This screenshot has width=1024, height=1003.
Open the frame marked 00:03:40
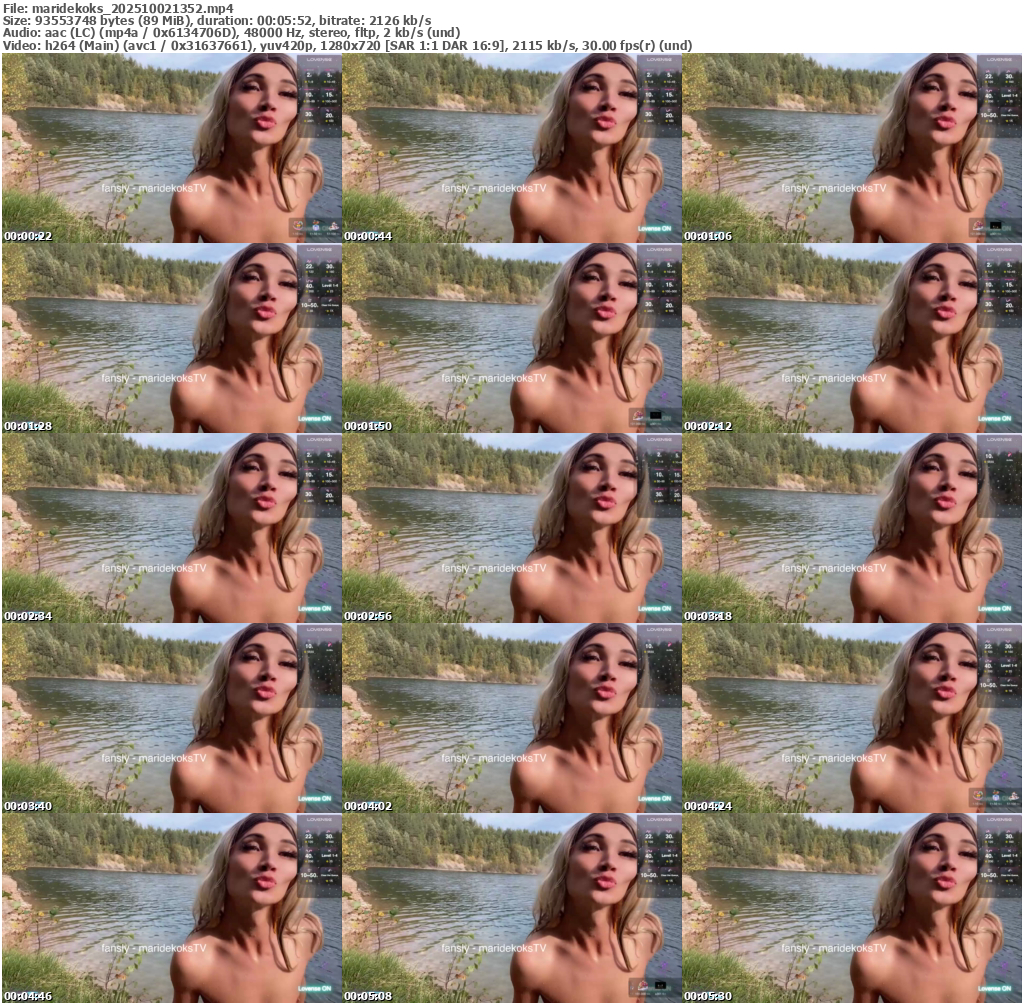(x=172, y=718)
